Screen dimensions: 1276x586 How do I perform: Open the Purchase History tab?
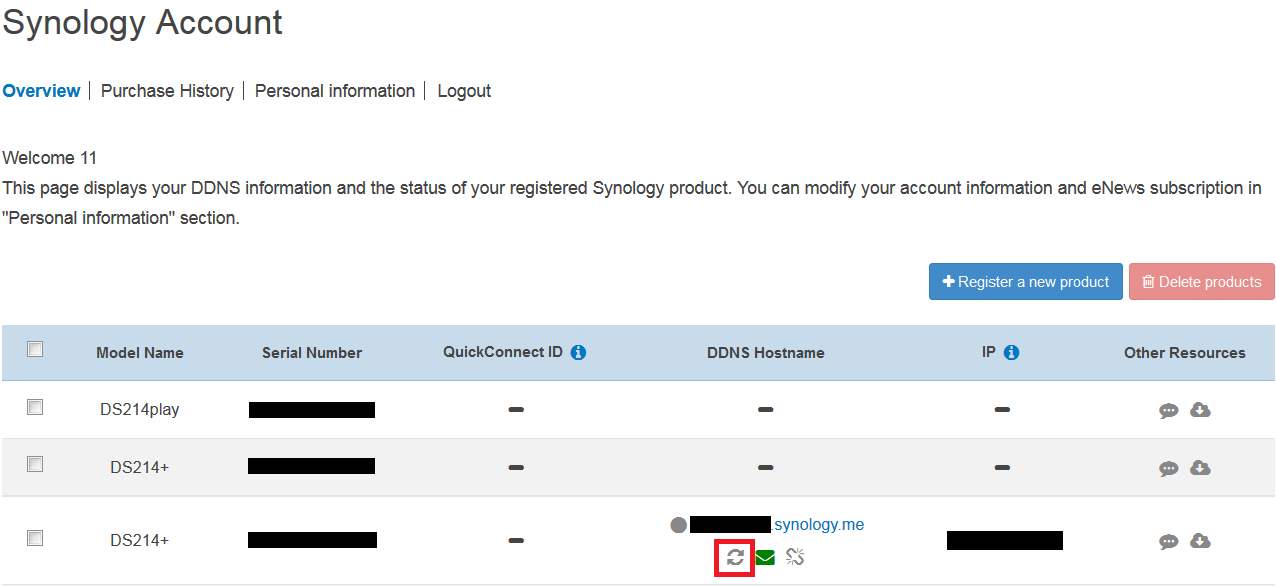point(167,91)
